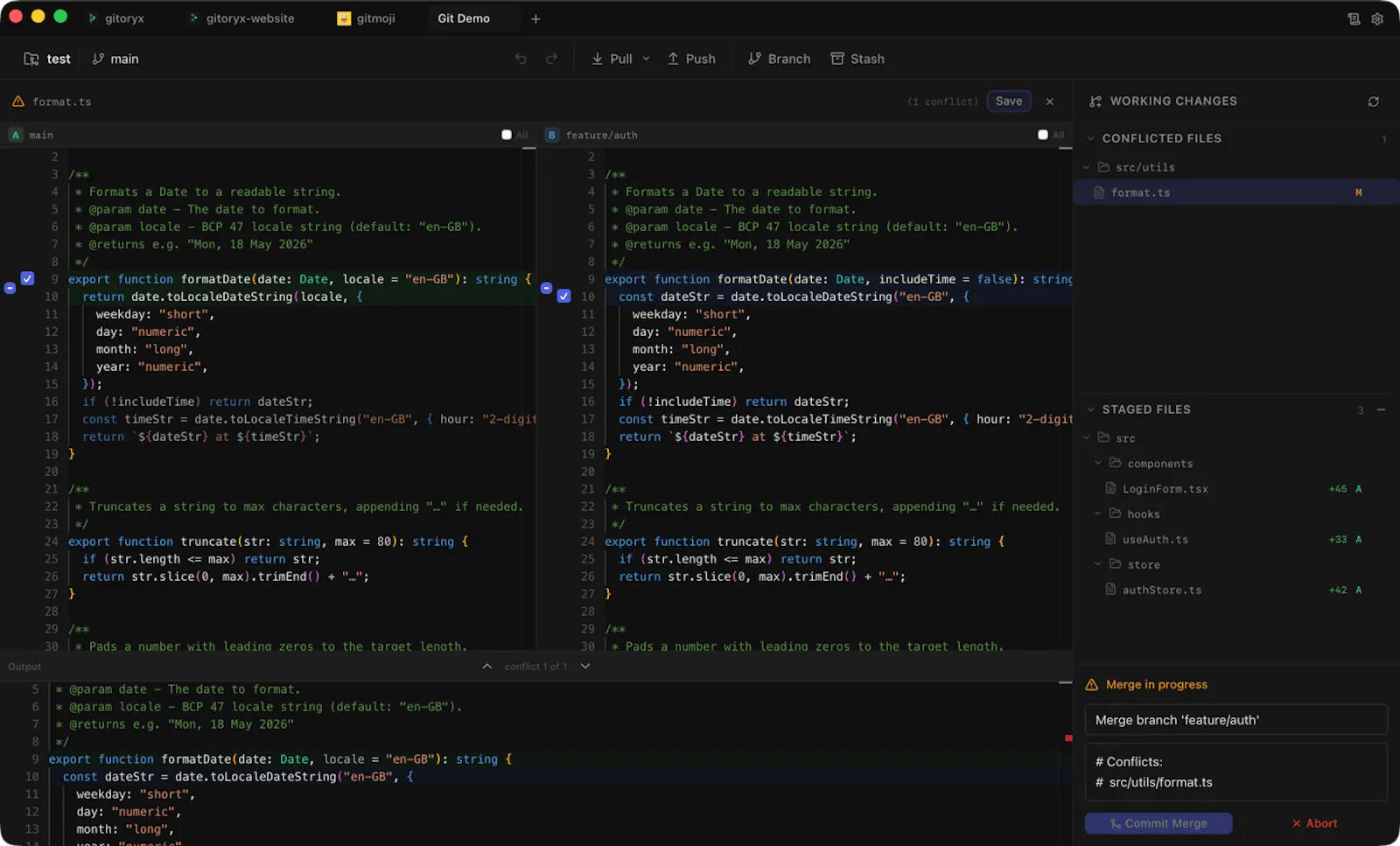The image size is (1400, 846).
Task: Click the LoginForm.tsx file icon
Action: pos(1110,488)
